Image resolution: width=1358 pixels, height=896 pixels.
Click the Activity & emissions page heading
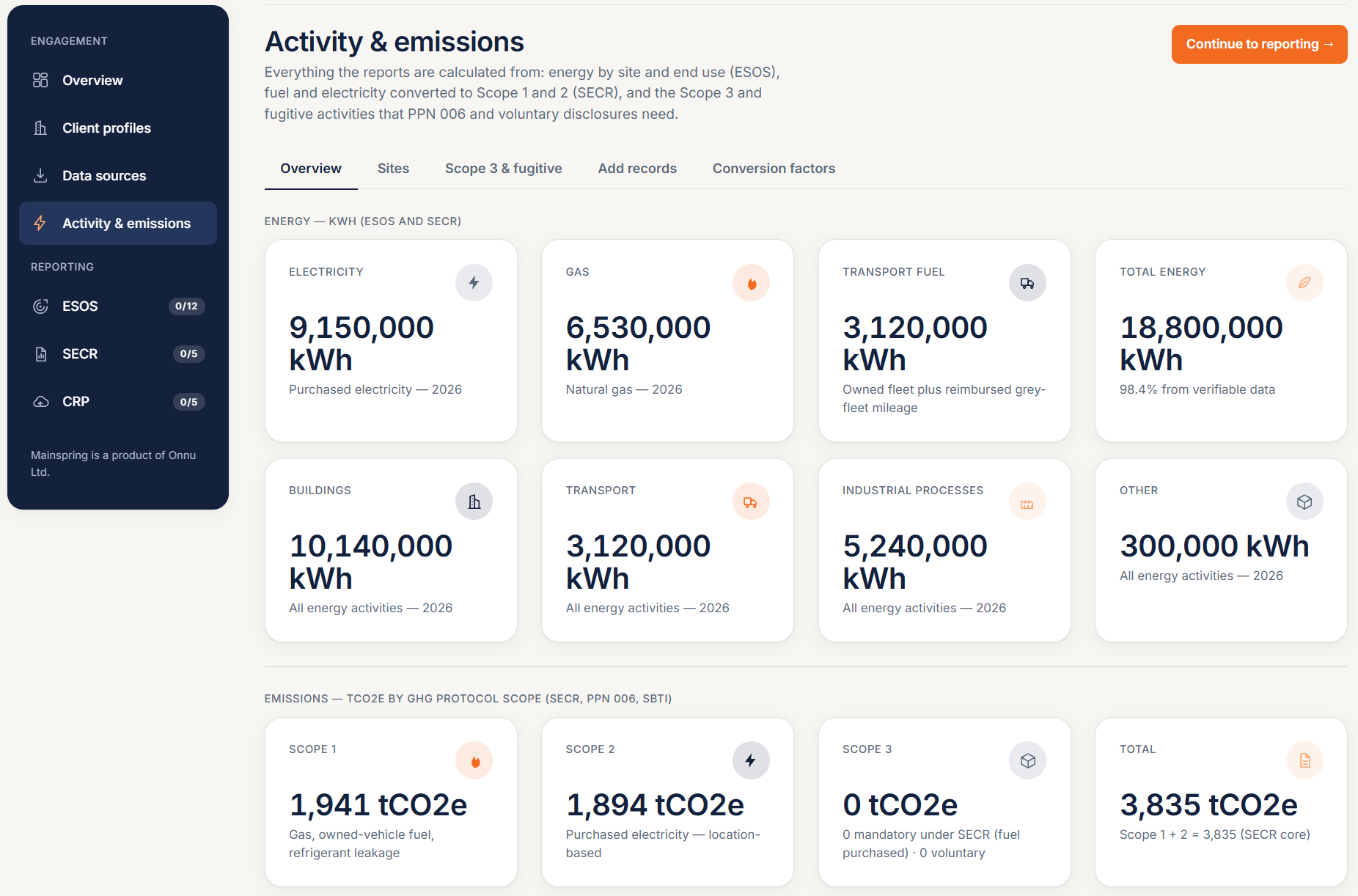coord(394,42)
